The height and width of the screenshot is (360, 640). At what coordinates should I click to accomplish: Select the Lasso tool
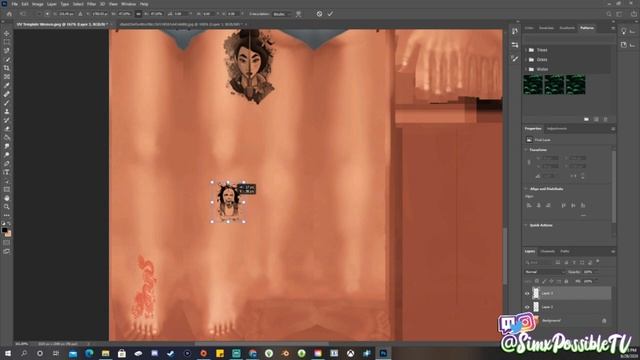[x=7, y=51]
